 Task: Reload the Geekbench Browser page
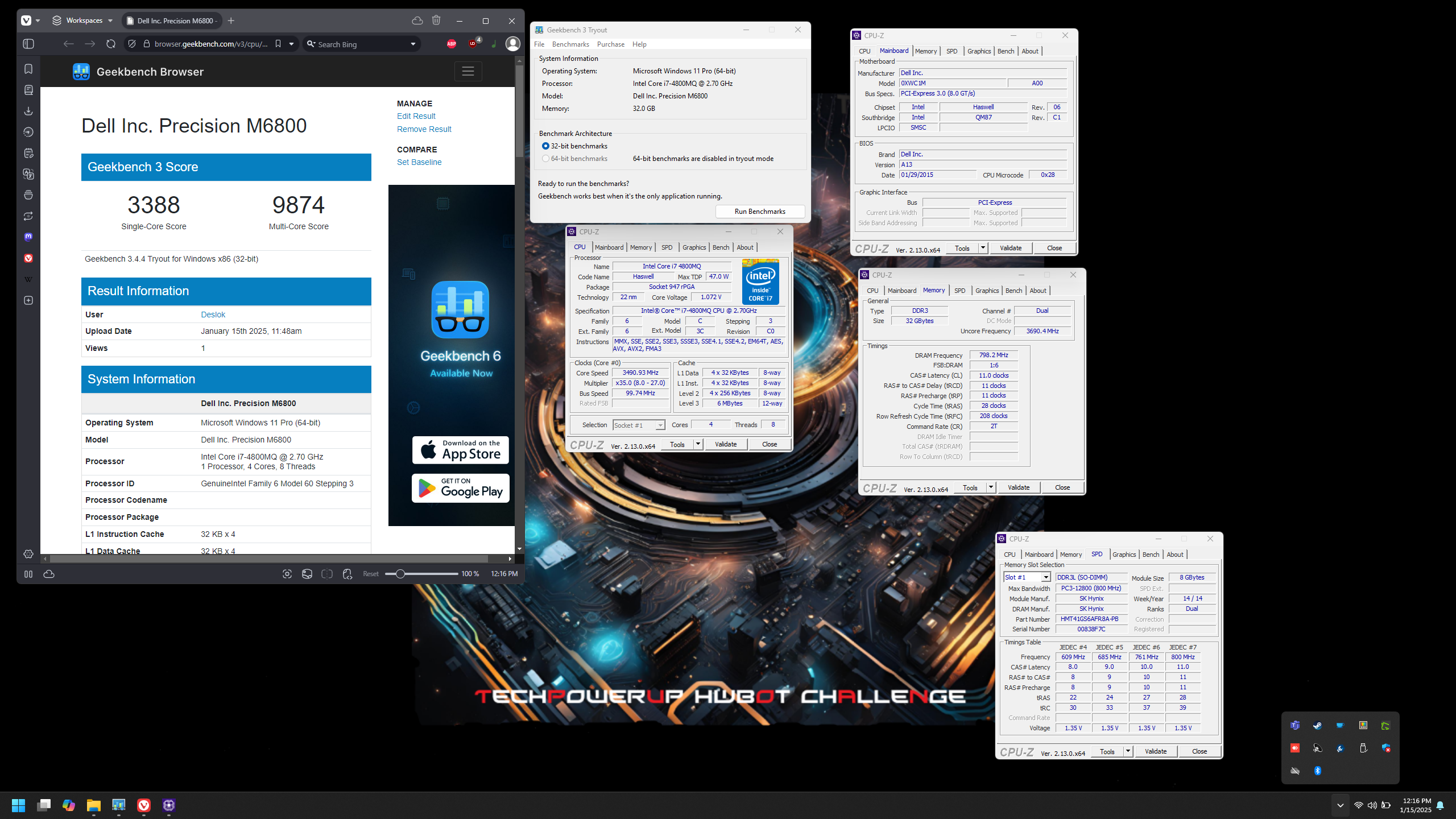[x=111, y=44]
